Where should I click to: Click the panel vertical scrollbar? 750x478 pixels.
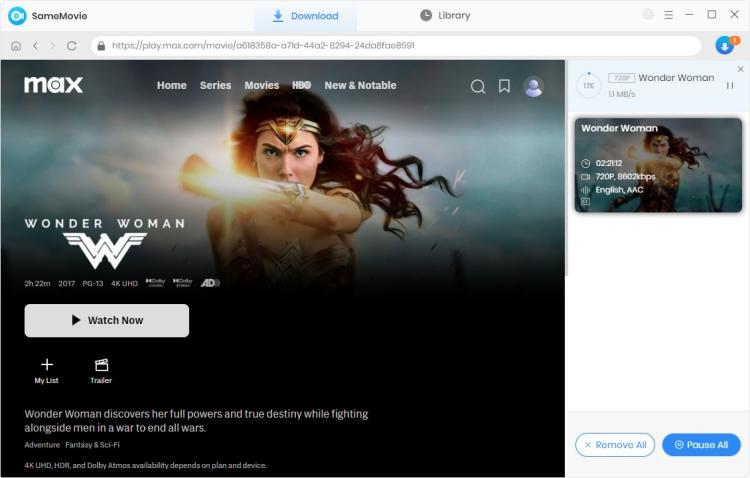(x=567, y=167)
